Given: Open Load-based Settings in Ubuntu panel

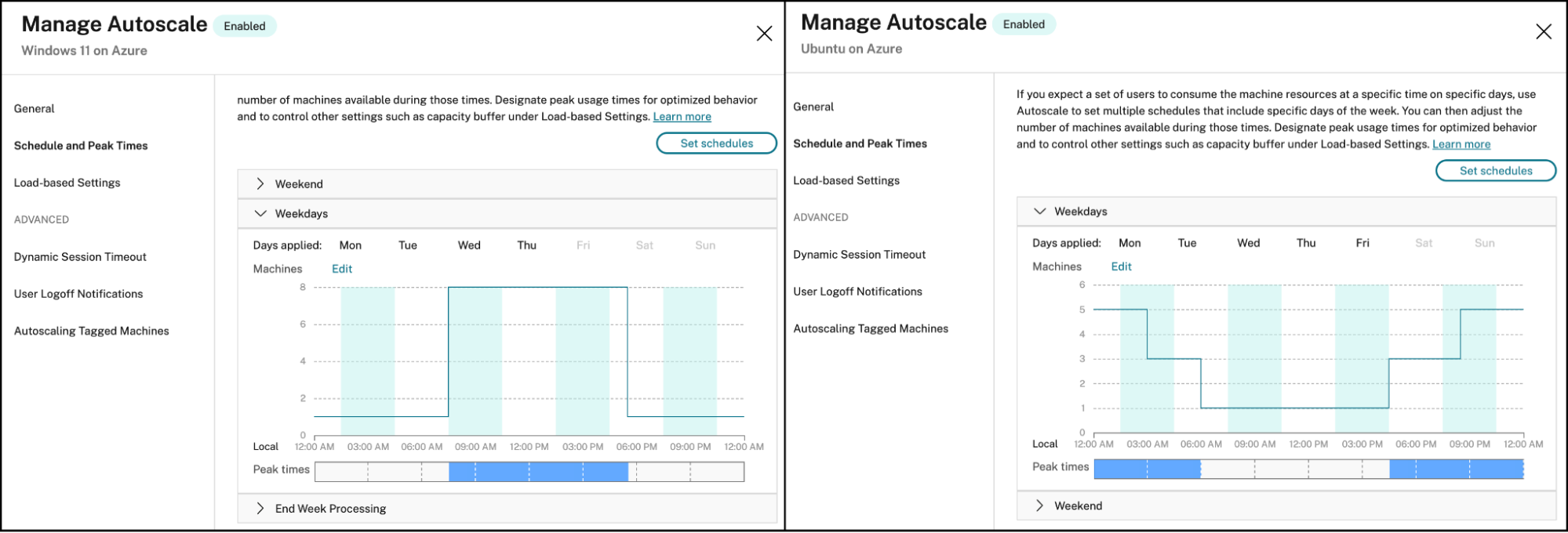Looking at the screenshot, I should (846, 180).
